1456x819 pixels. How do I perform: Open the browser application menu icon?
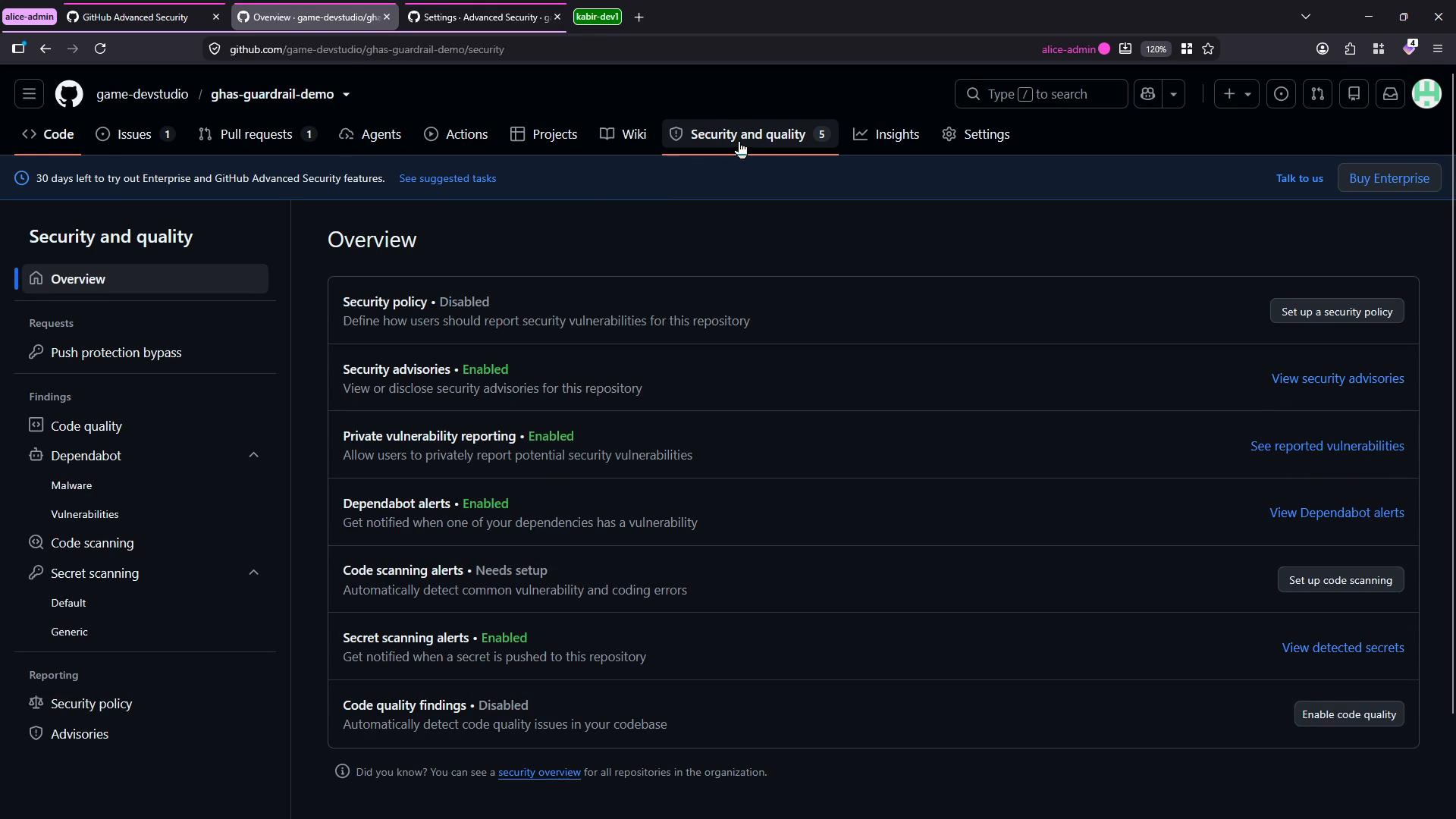pyautogui.click(x=1437, y=49)
